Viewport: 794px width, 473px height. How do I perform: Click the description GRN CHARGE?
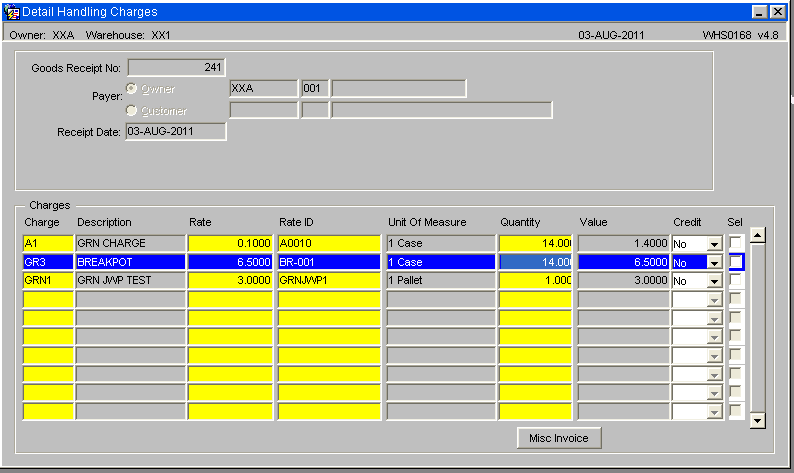(131, 243)
